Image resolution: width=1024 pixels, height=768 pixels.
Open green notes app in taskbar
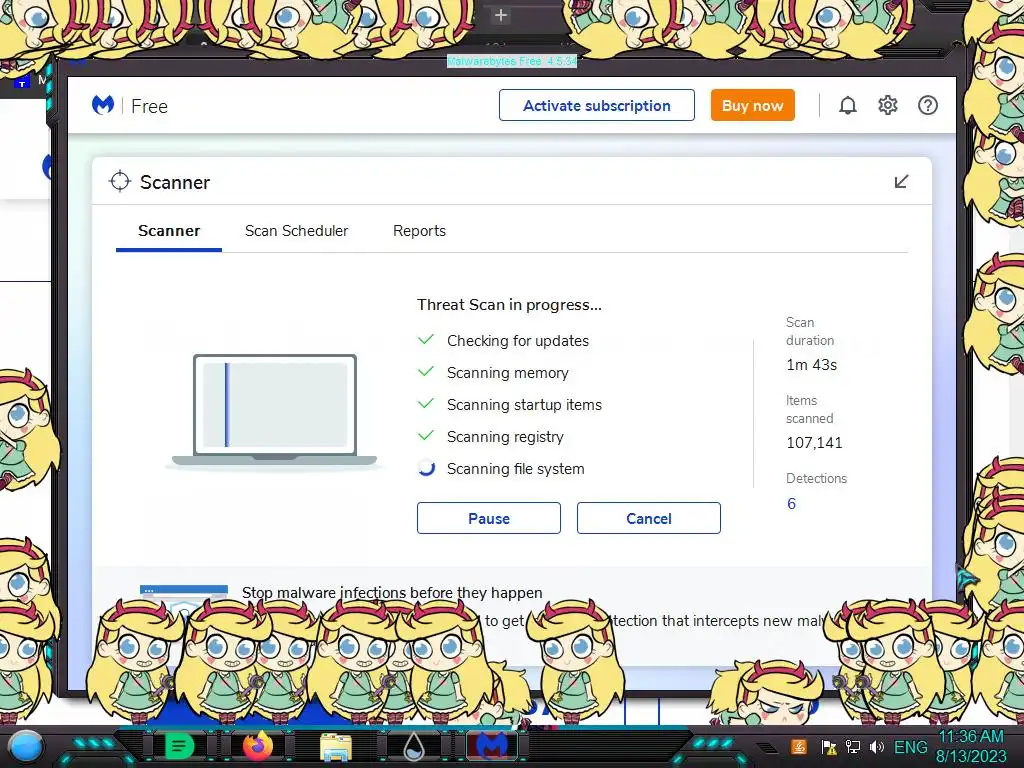(179, 745)
